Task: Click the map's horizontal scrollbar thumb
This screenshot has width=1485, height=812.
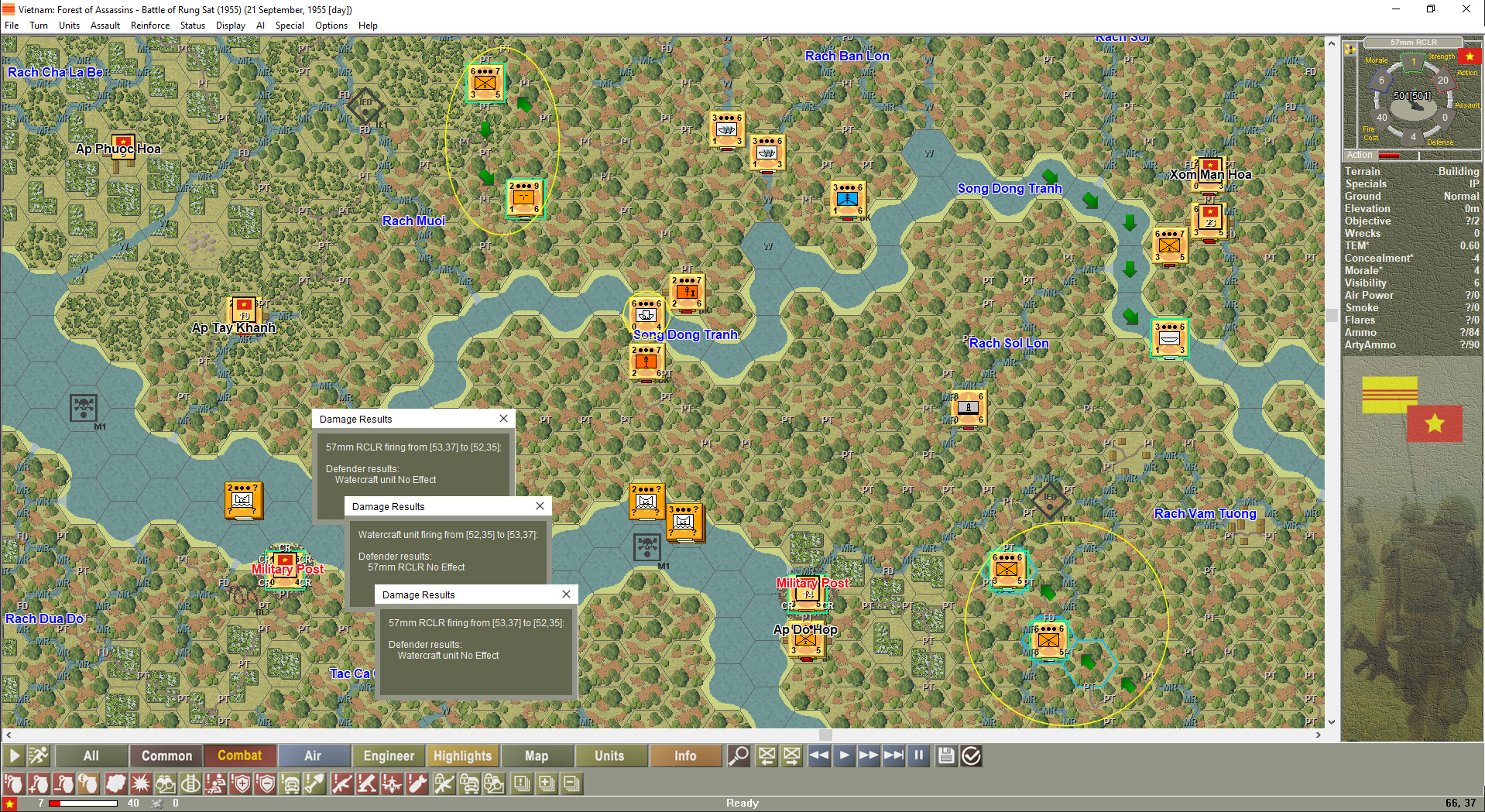Action: point(825,735)
